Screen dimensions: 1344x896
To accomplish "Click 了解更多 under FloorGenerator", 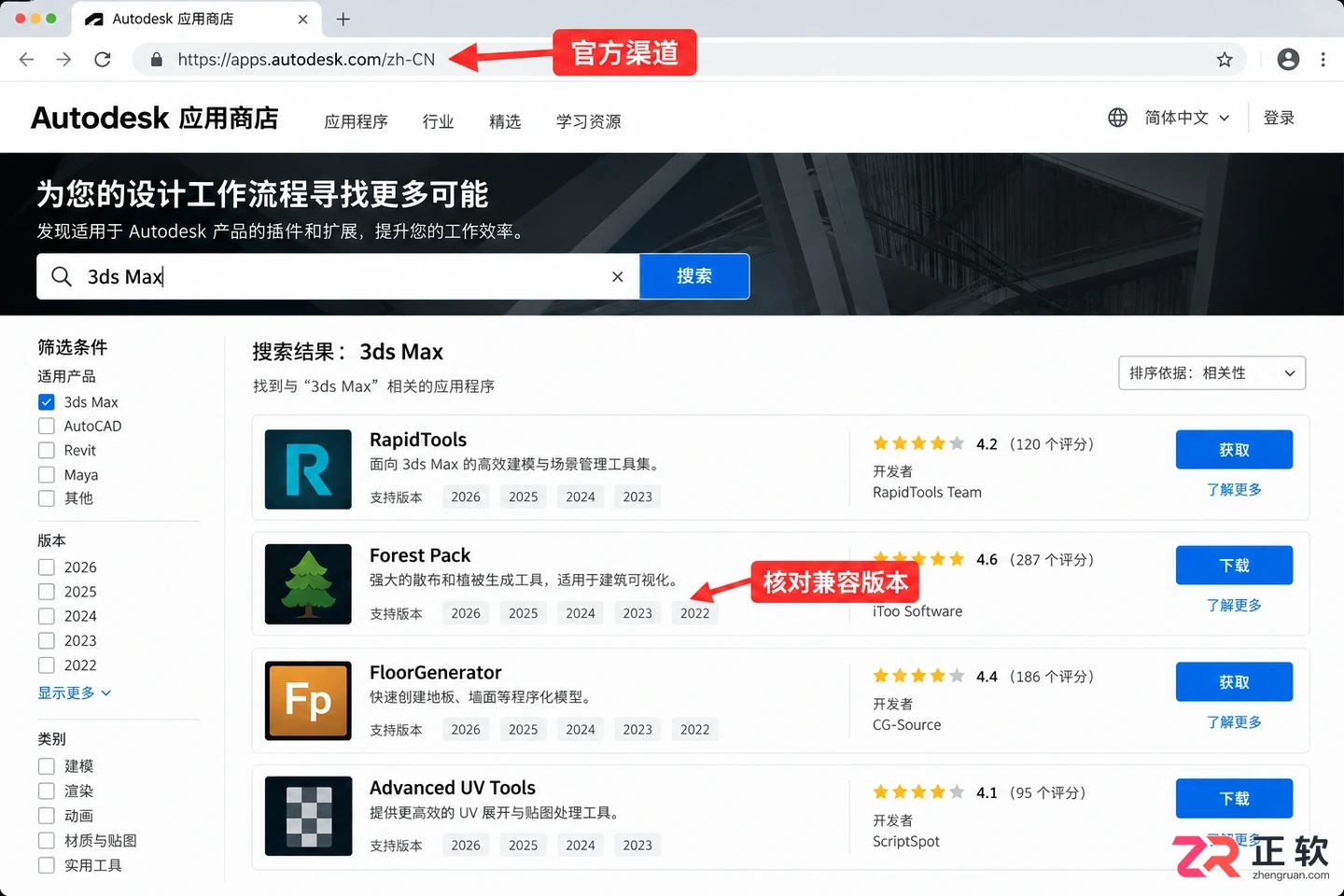I will pos(1234,721).
